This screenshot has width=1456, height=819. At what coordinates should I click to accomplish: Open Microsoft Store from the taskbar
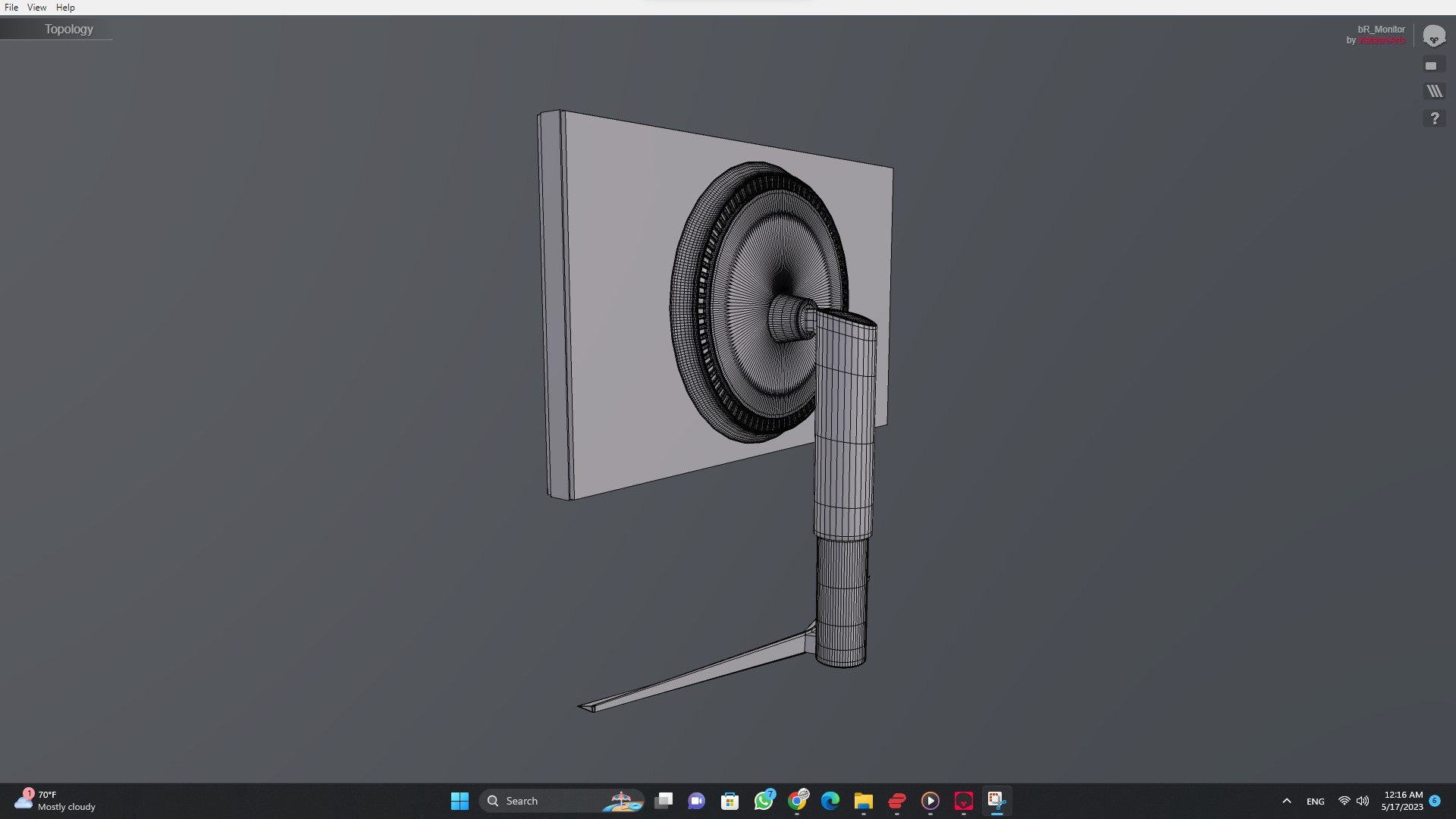[x=730, y=801]
